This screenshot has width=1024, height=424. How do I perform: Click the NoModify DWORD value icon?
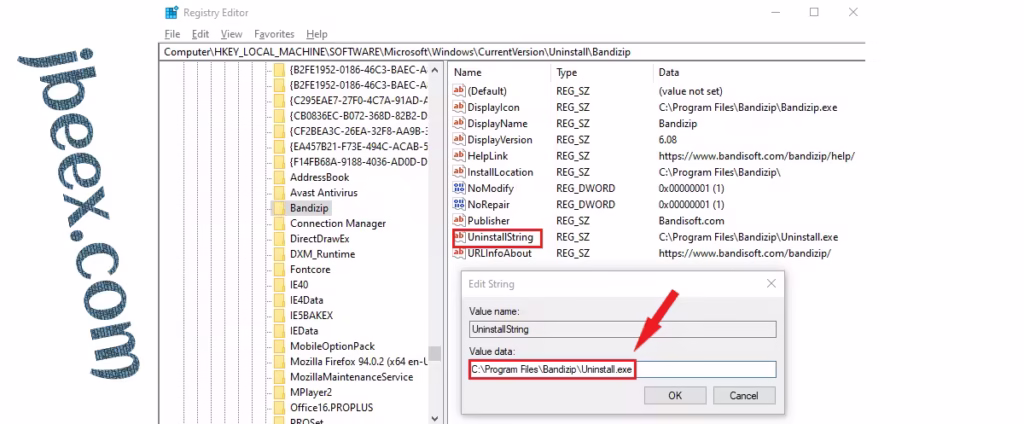pos(459,188)
